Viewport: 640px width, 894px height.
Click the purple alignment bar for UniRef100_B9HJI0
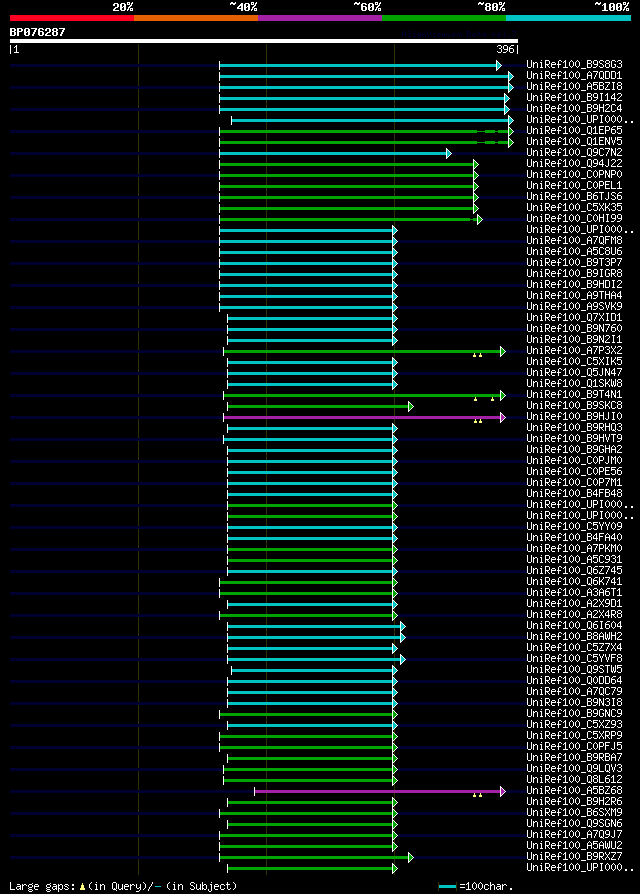[x=364, y=417]
